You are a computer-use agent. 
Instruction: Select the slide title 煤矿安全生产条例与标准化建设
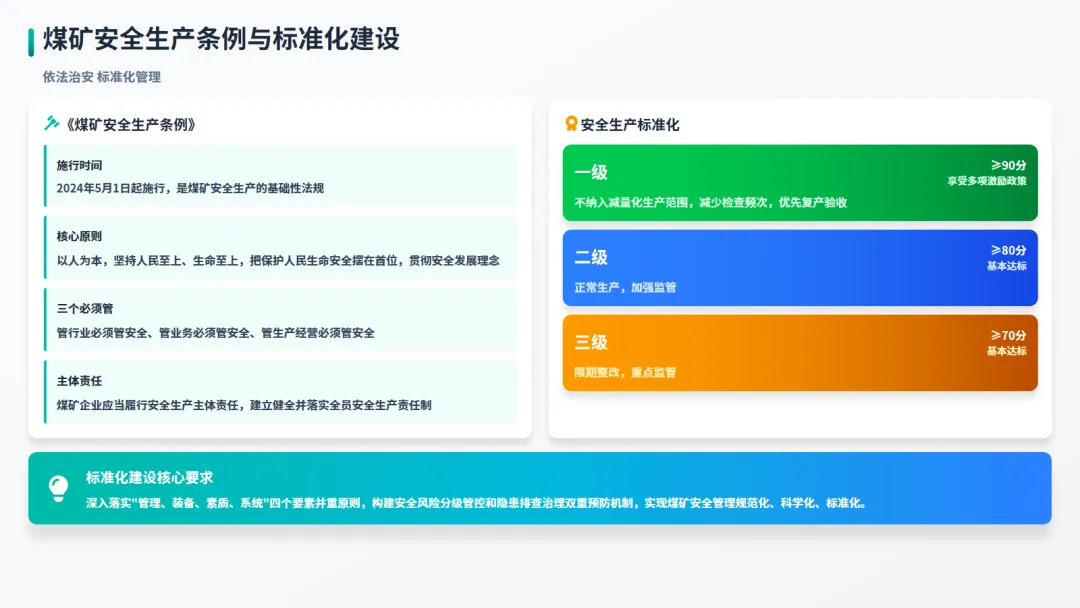(x=221, y=39)
